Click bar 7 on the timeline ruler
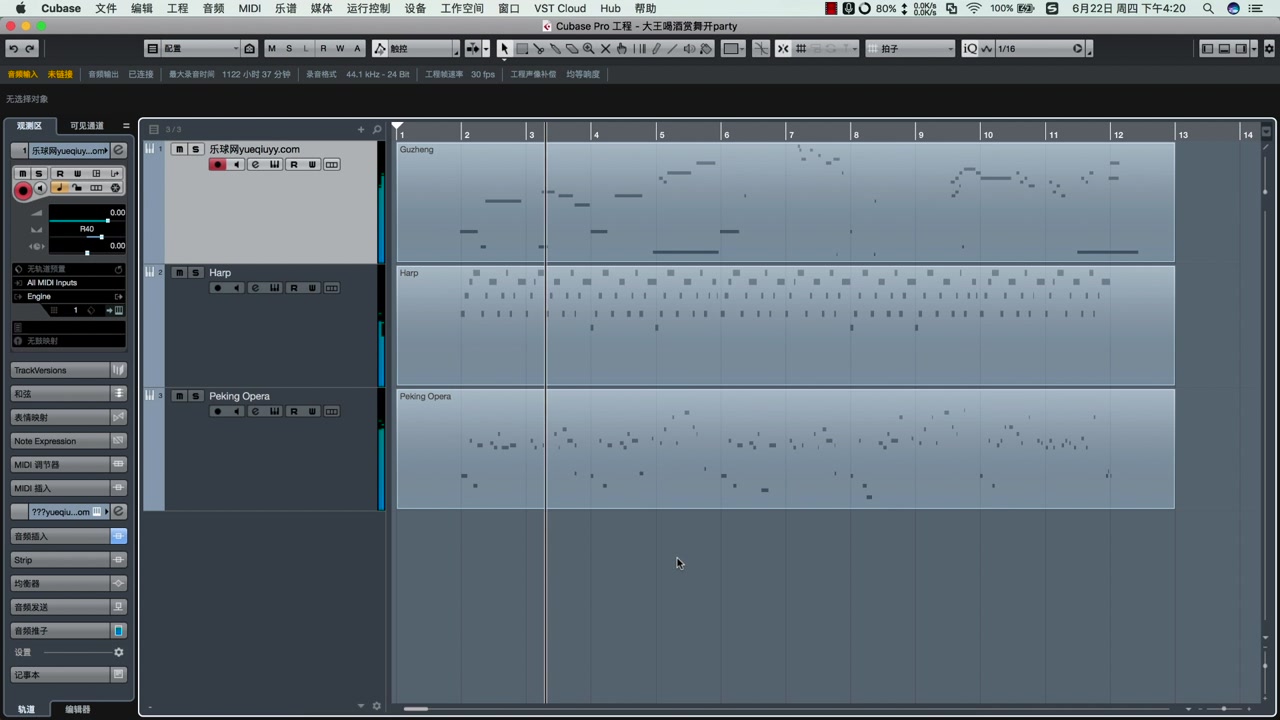The image size is (1280, 720). tap(791, 134)
